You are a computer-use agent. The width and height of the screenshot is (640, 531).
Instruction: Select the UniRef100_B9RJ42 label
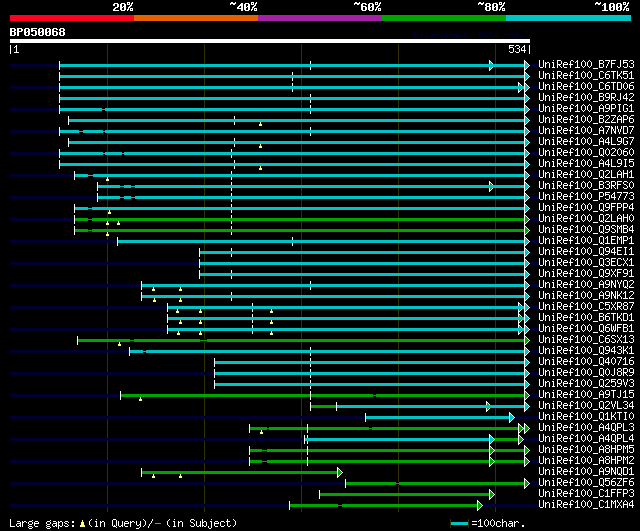[586, 98]
